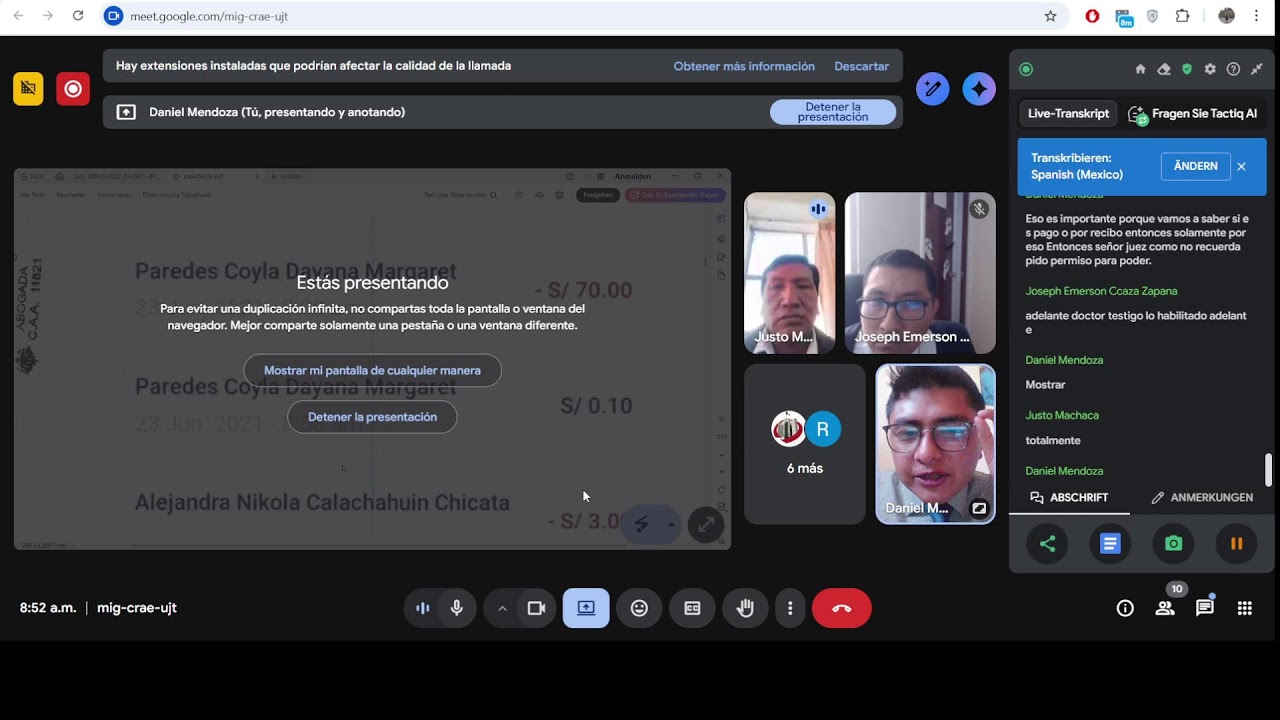Open Tactiq home icon
Image resolution: width=1280 pixels, height=720 pixels.
click(1140, 69)
